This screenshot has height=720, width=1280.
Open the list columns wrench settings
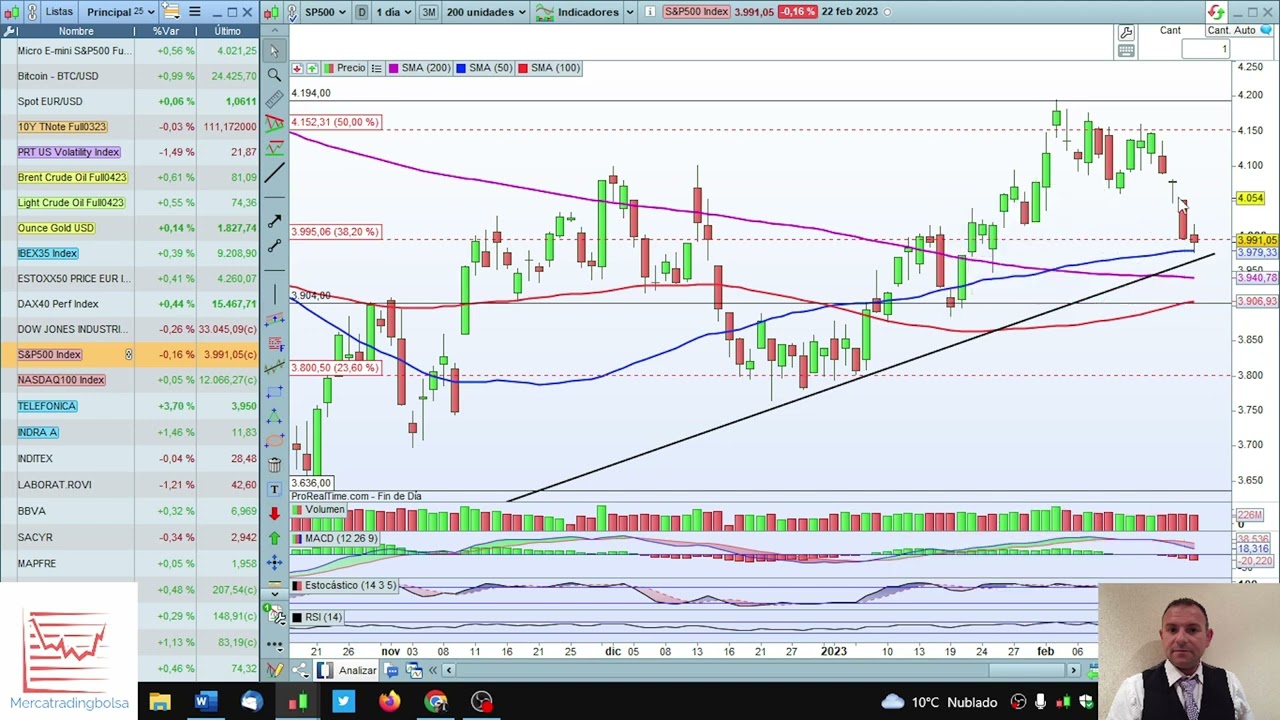pos(8,31)
